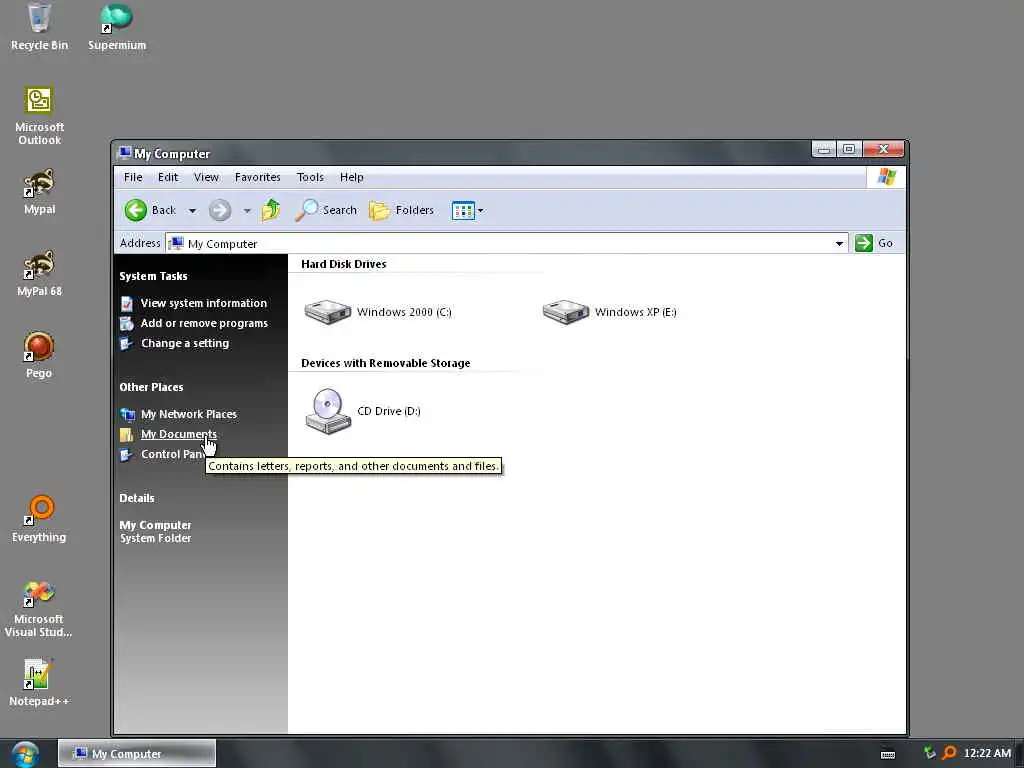Expand the Forward history dropdown arrow
Image resolution: width=1024 pixels, height=768 pixels.
(247, 210)
